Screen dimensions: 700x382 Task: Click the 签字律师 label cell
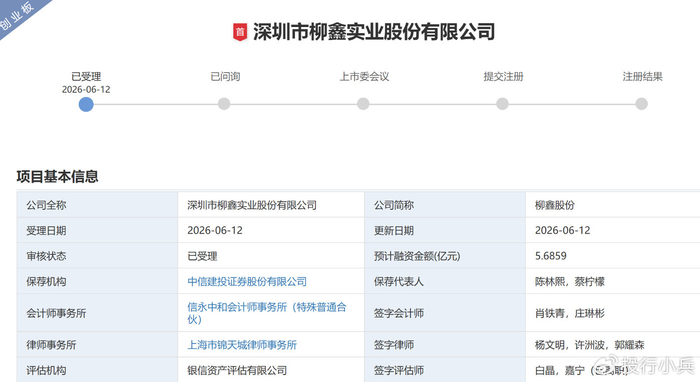point(445,345)
